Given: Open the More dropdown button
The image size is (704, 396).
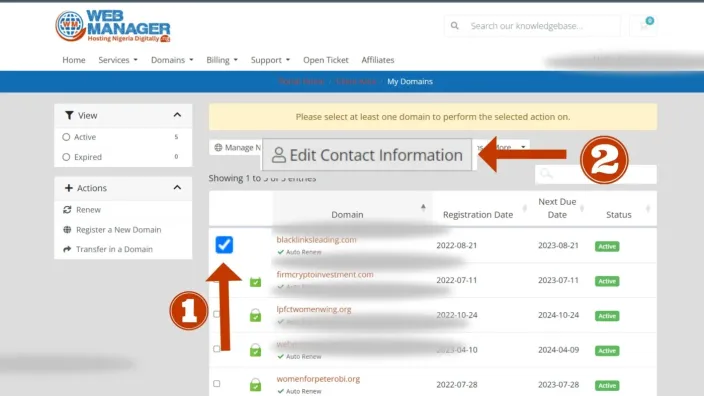Looking at the screenshot, I should (x=510, y=147).
